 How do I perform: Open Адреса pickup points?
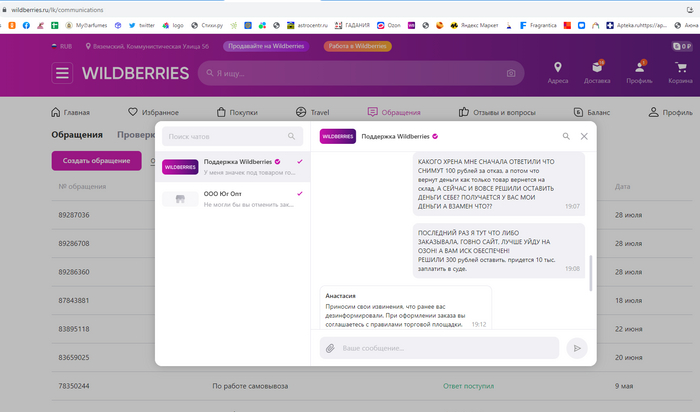[558, 73]
